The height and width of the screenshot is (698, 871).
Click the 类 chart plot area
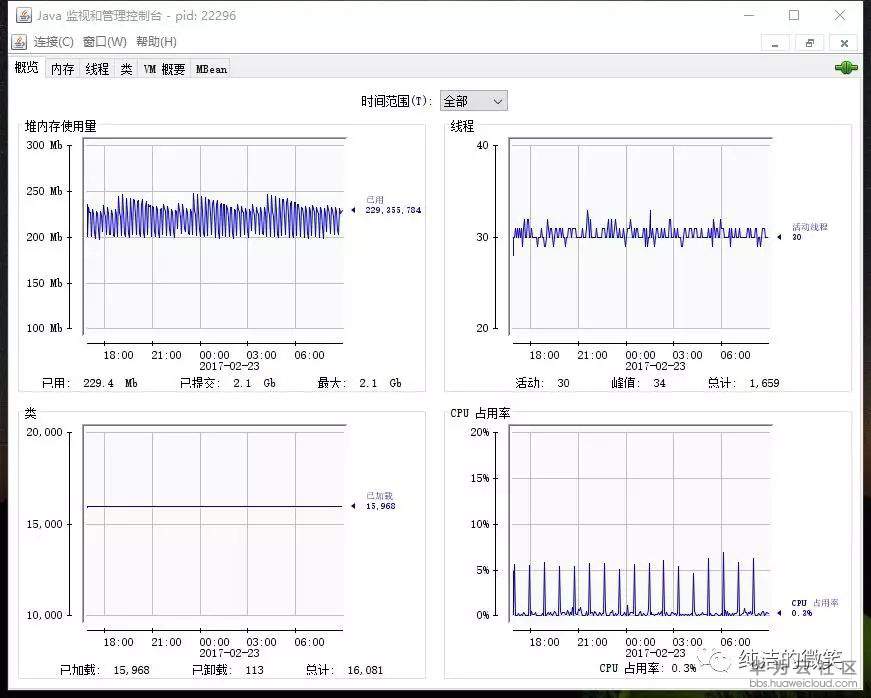point(214,523)
